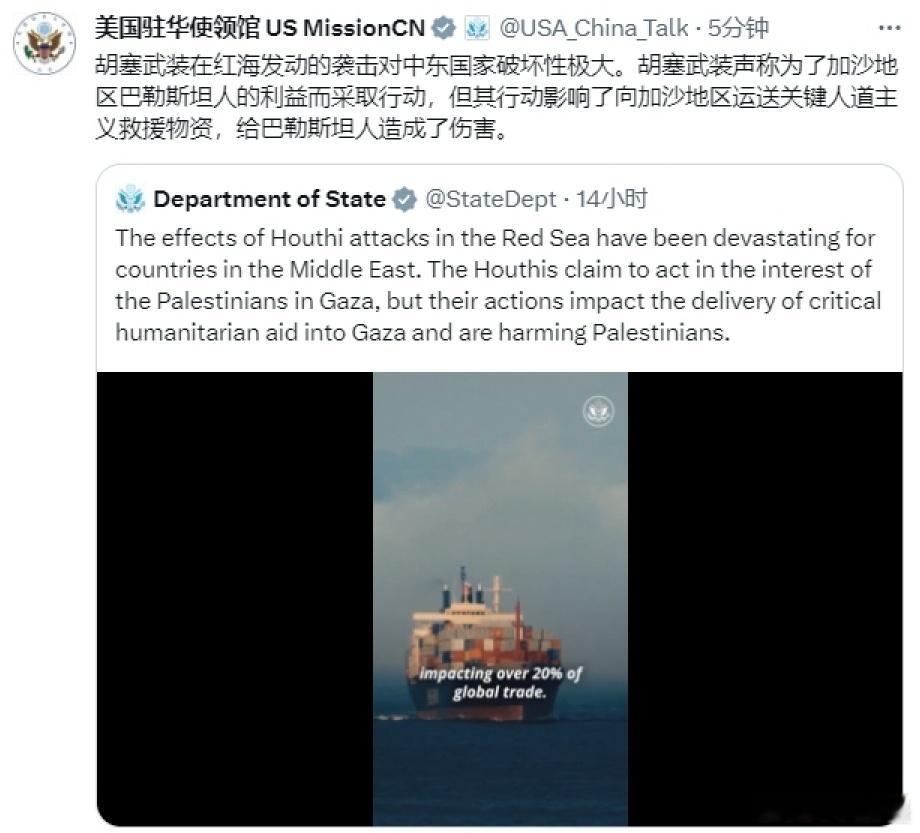This screenshot has height=833, width=920.
Task: Open the quoted tweet English text
Action: coord(498,285)
